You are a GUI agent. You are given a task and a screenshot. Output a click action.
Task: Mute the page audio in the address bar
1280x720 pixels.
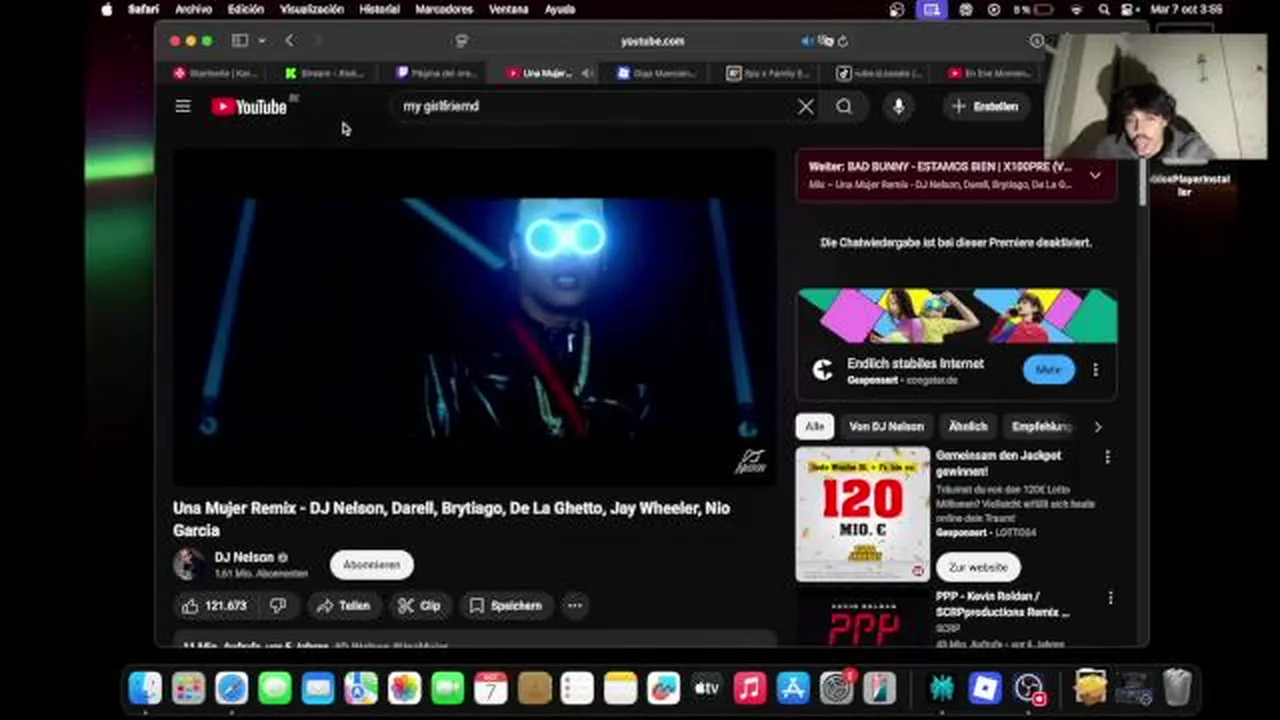[807, 41]
